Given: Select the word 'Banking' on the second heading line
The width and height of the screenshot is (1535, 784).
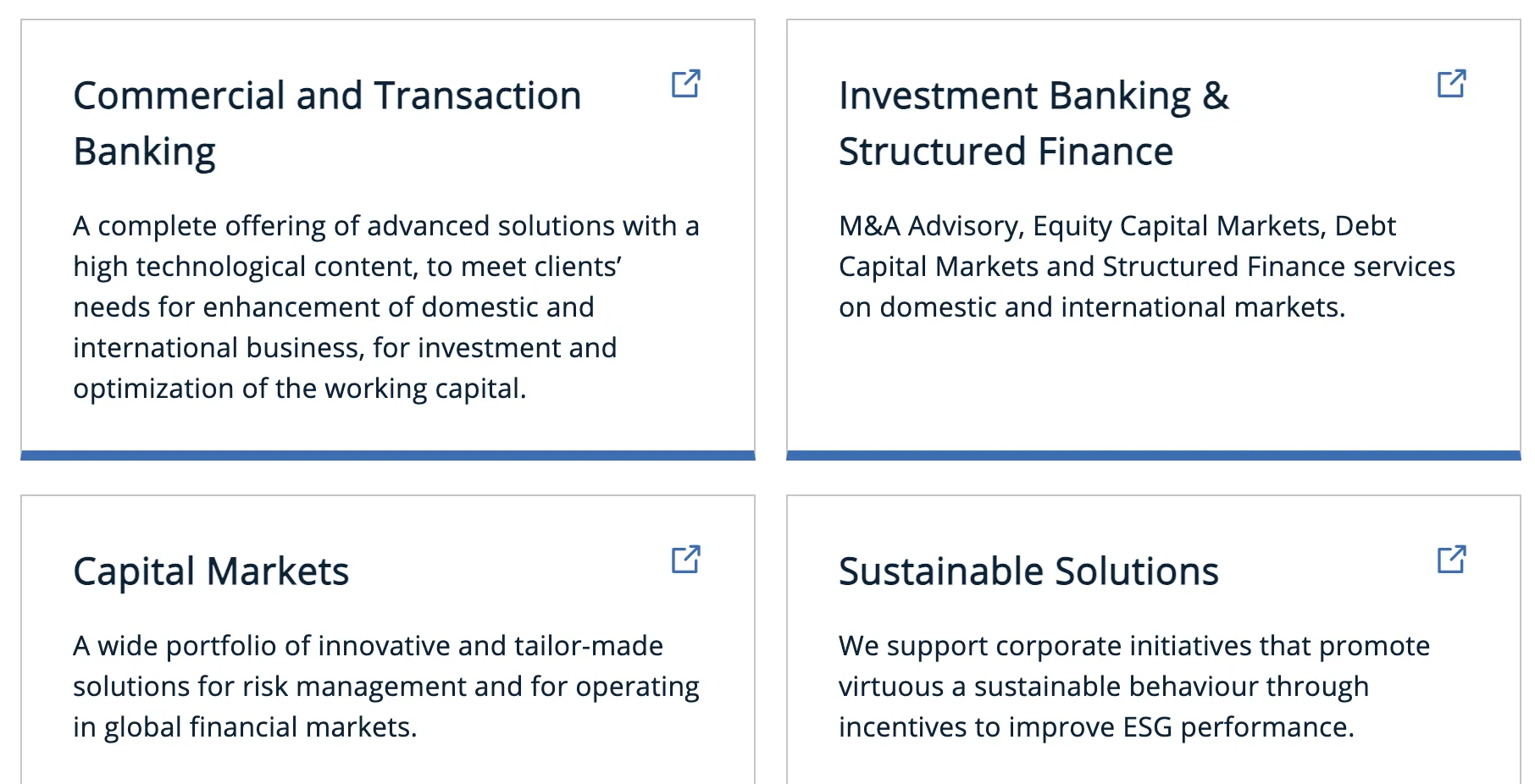Looking at the screenshot, I should tap(145, 152).
